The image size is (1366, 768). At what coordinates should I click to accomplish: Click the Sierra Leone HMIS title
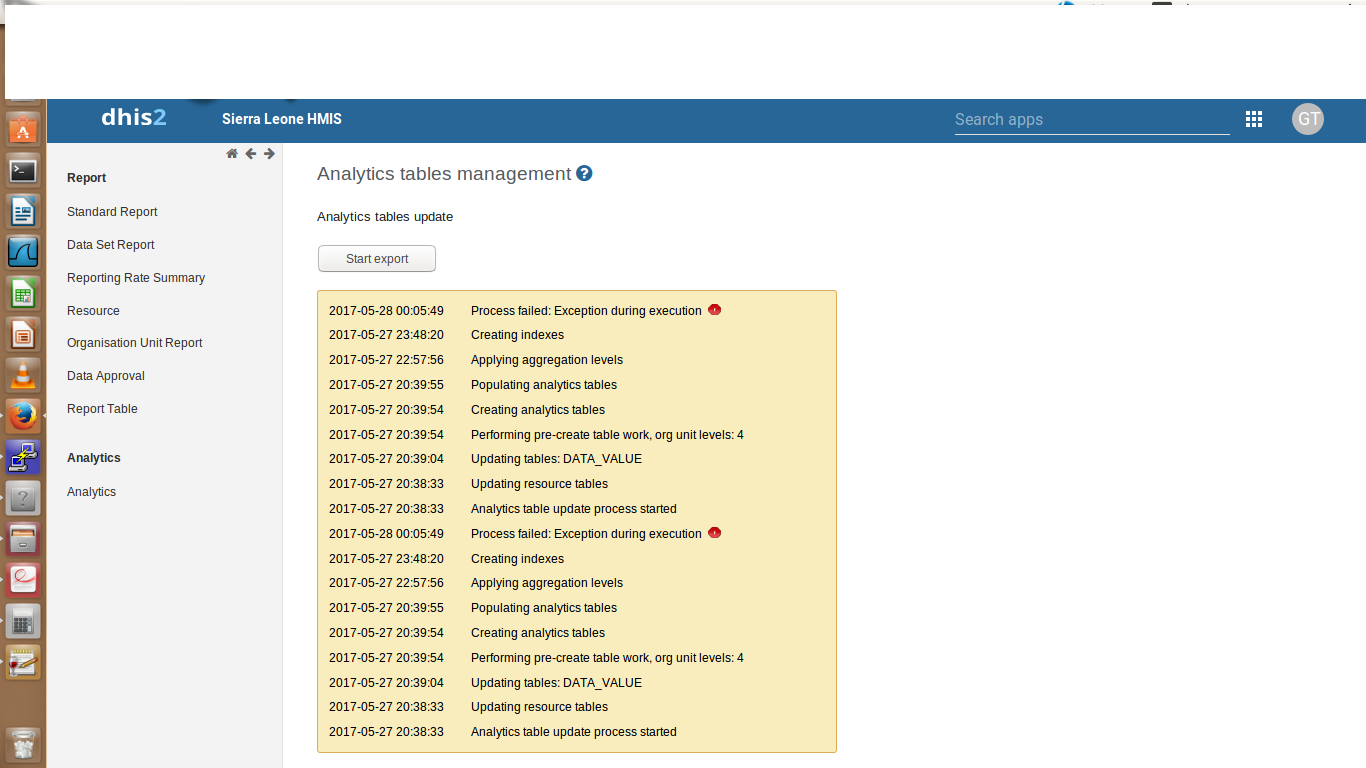(282, 119)
